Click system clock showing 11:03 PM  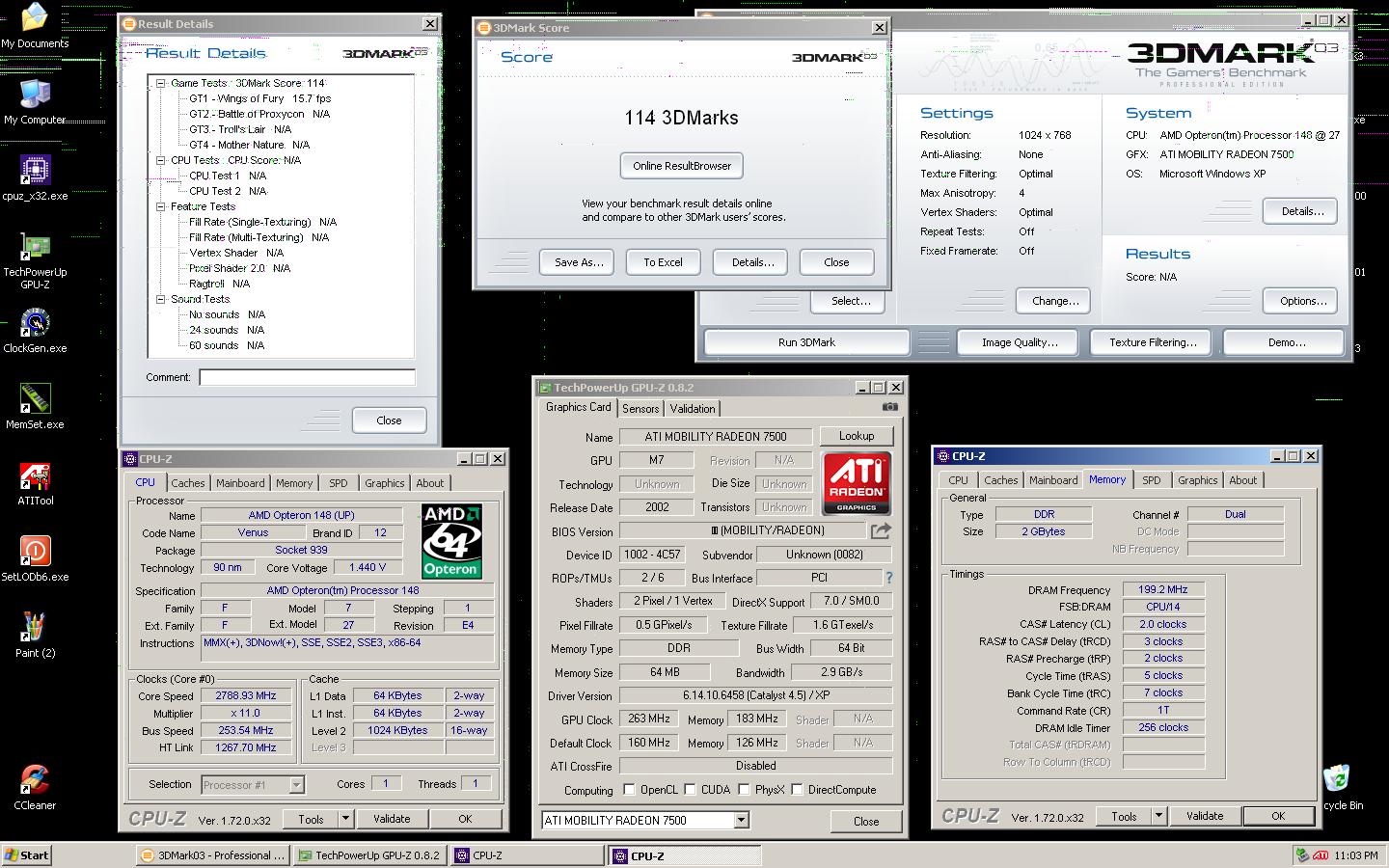tap(1355, 855)
